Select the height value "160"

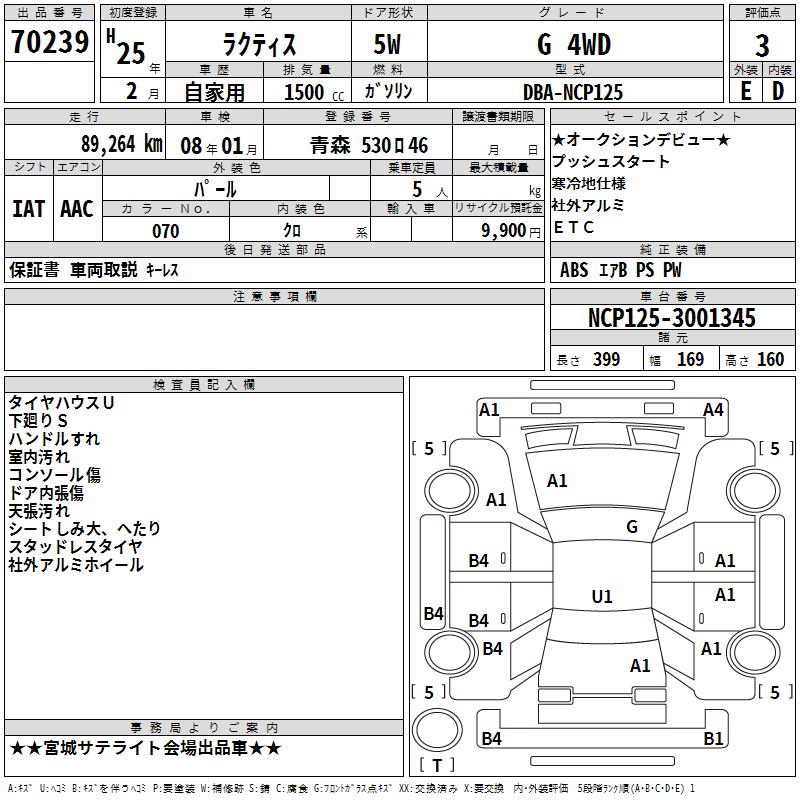pyautogui.click(x=770, y=360)
